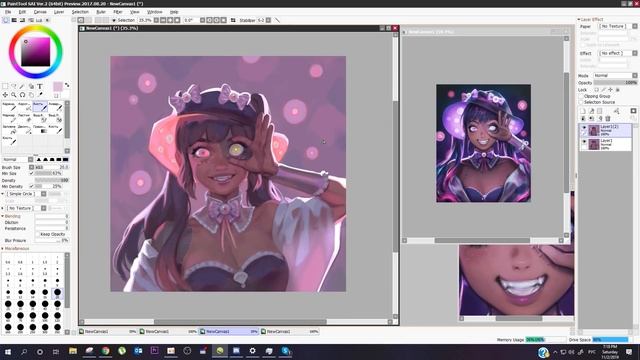Viewport: 640px width, 360px height.
Task: Select the Magic Wand tool
Action: (x=22, y=87)
